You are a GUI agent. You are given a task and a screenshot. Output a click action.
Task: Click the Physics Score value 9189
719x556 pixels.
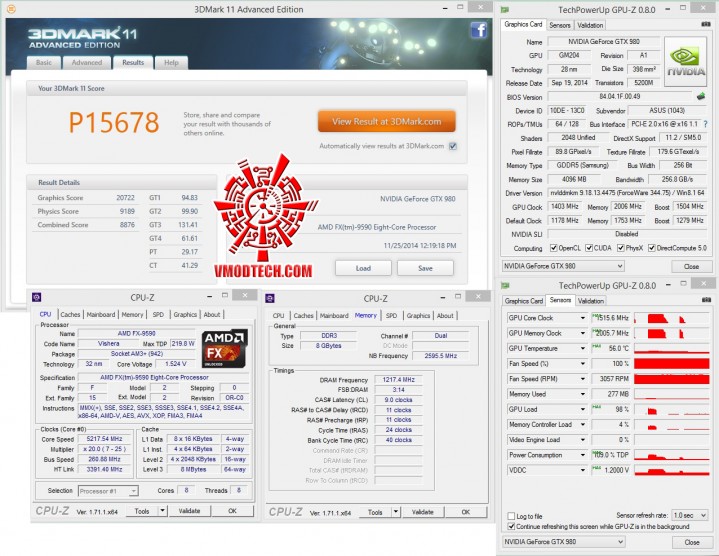127,211
